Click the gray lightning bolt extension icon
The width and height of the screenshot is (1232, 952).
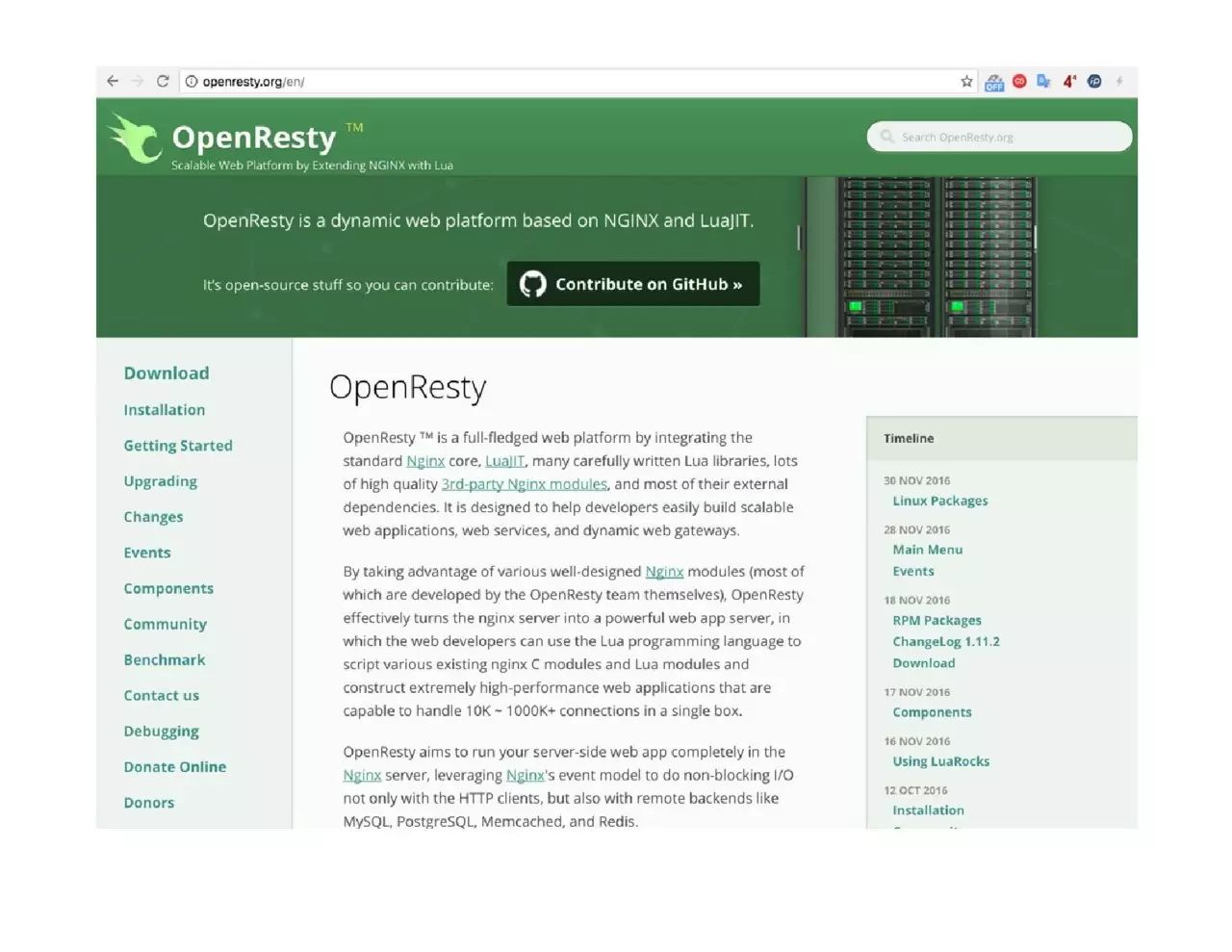[x=1119, y=82]
